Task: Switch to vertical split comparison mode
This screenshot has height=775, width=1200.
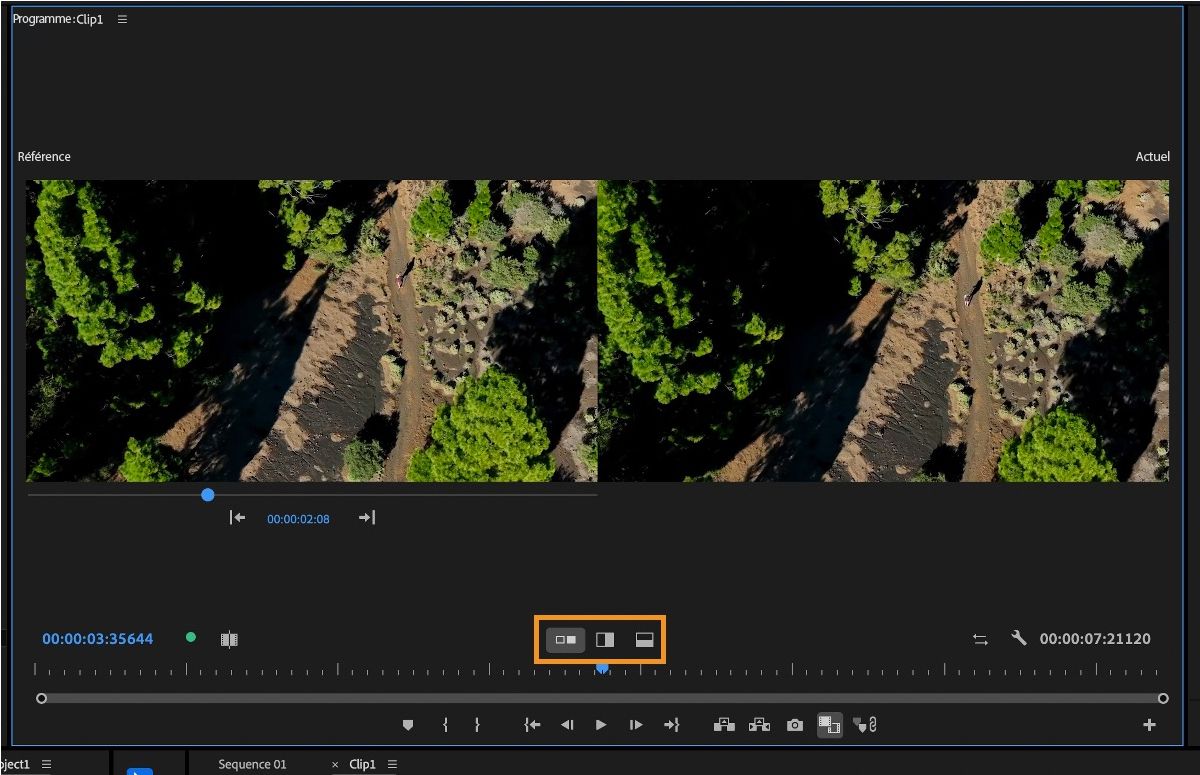Action: click(x=605, y=639)
